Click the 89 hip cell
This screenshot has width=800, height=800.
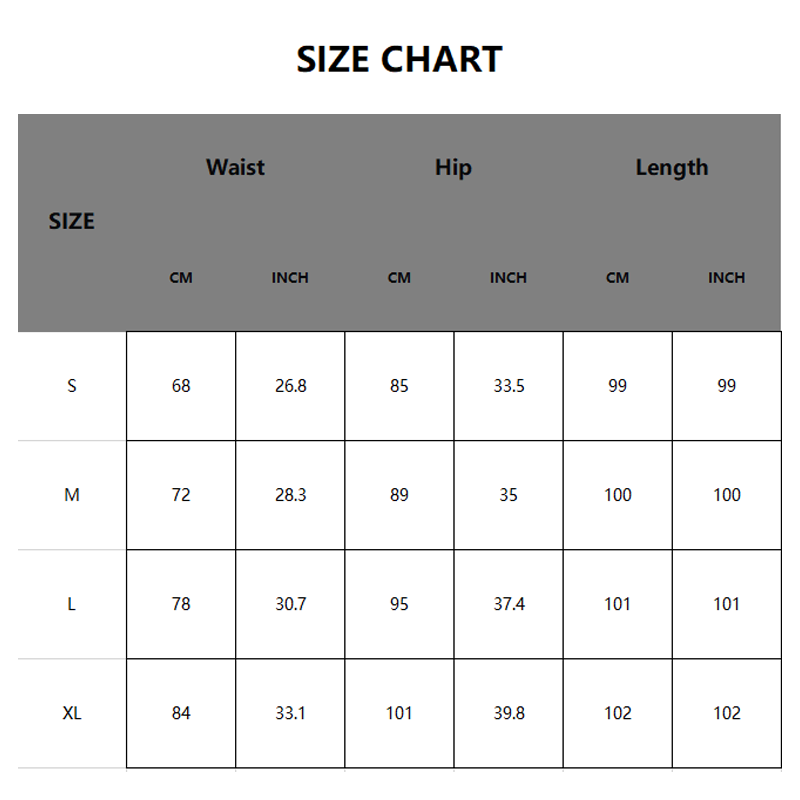(x=399, y=495)
